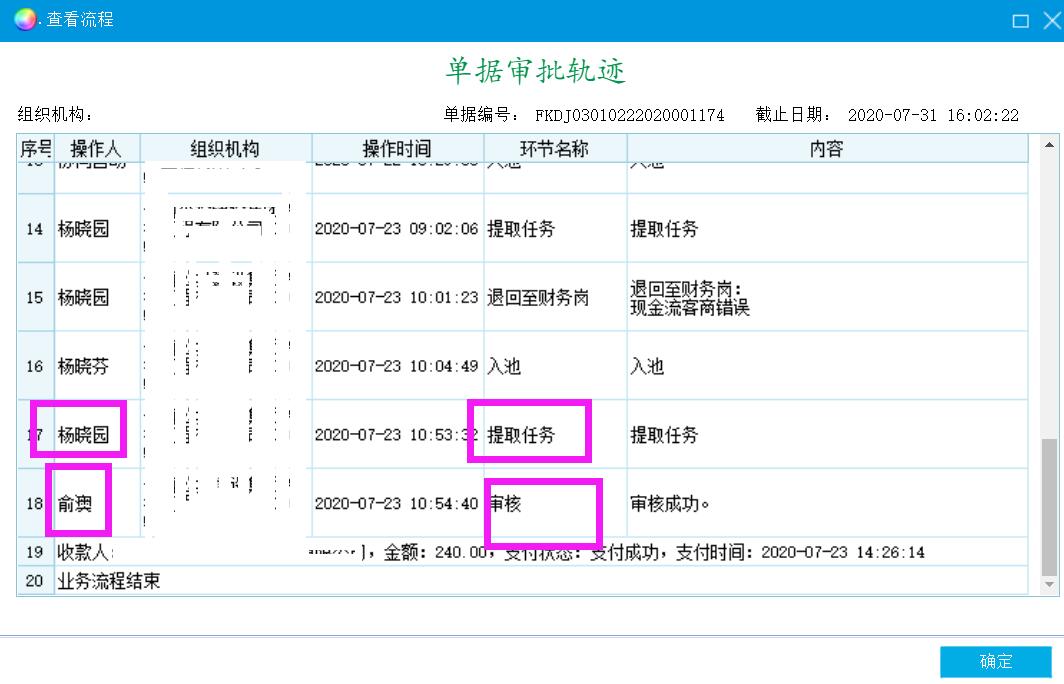Select row number 14 cell
The image size is (1064, 684).
coord(36,229)
